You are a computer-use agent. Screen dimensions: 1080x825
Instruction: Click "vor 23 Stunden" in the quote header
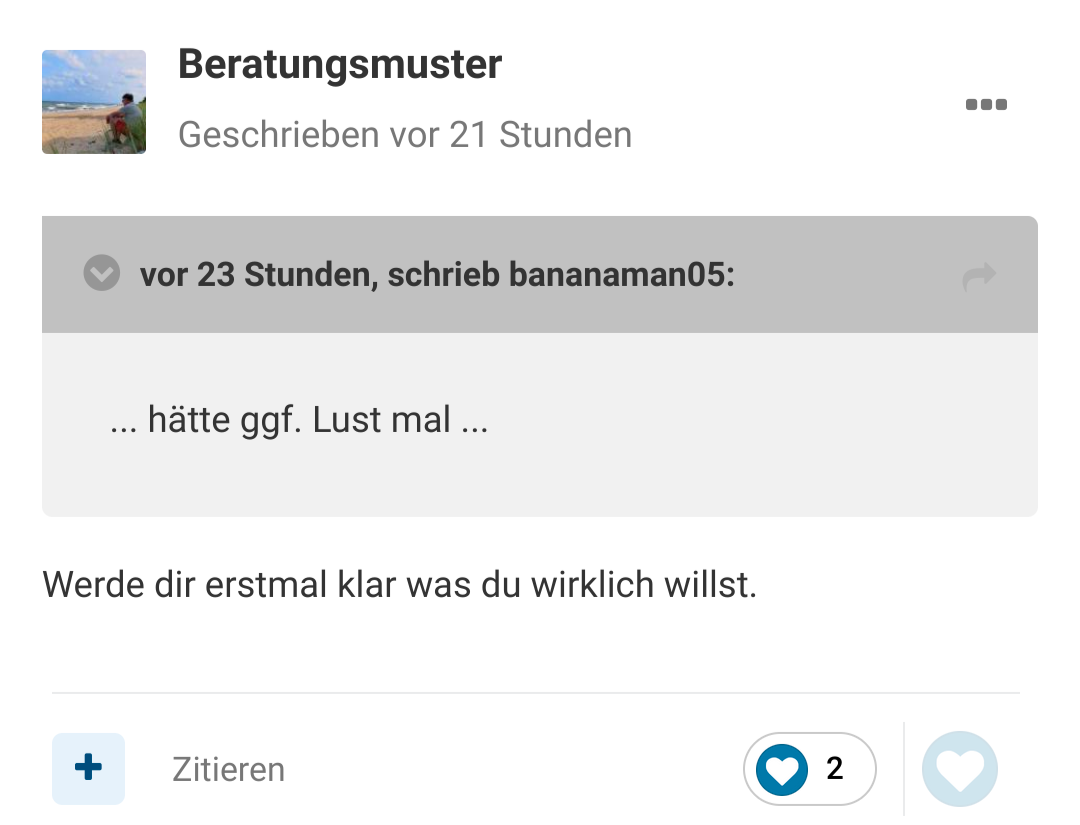click(255, 274)
